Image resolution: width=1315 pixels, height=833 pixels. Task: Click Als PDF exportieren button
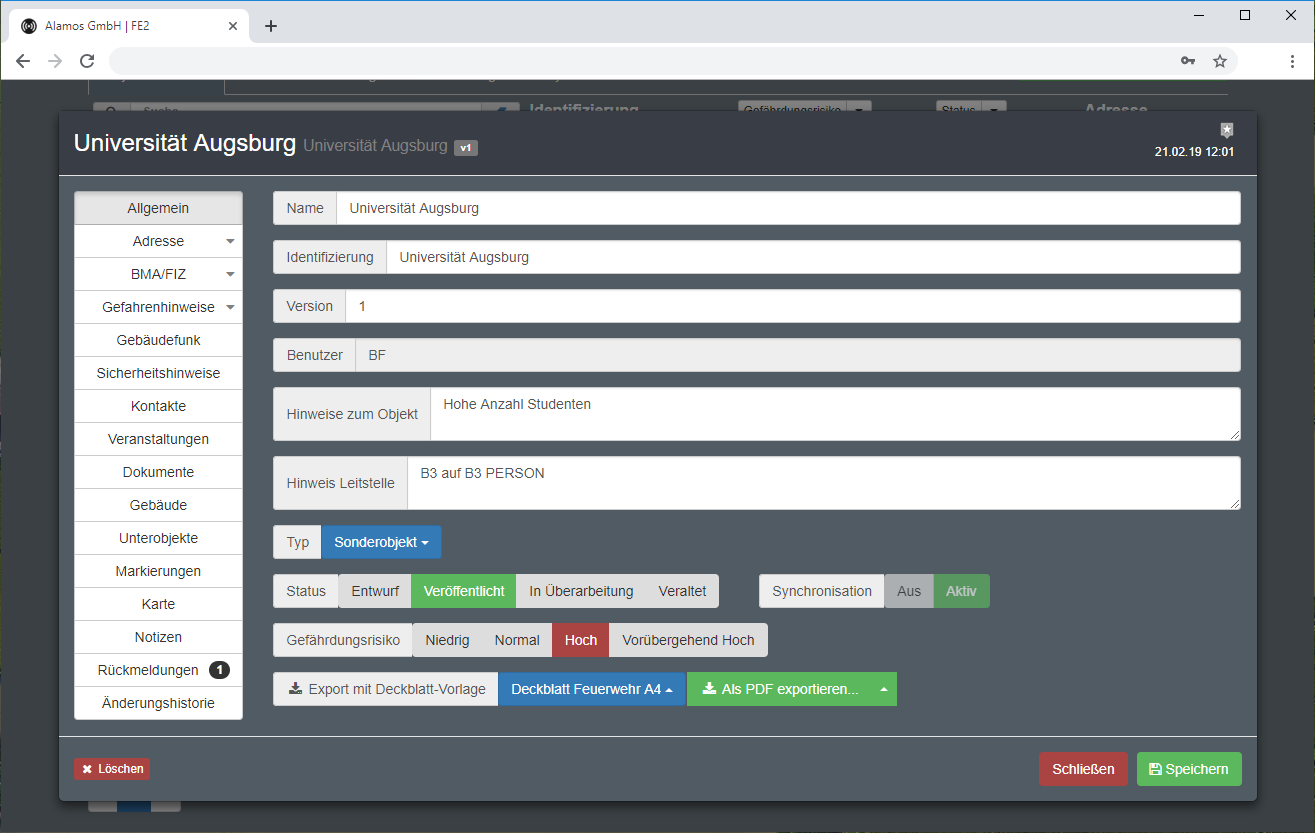[x=778, y=689]
